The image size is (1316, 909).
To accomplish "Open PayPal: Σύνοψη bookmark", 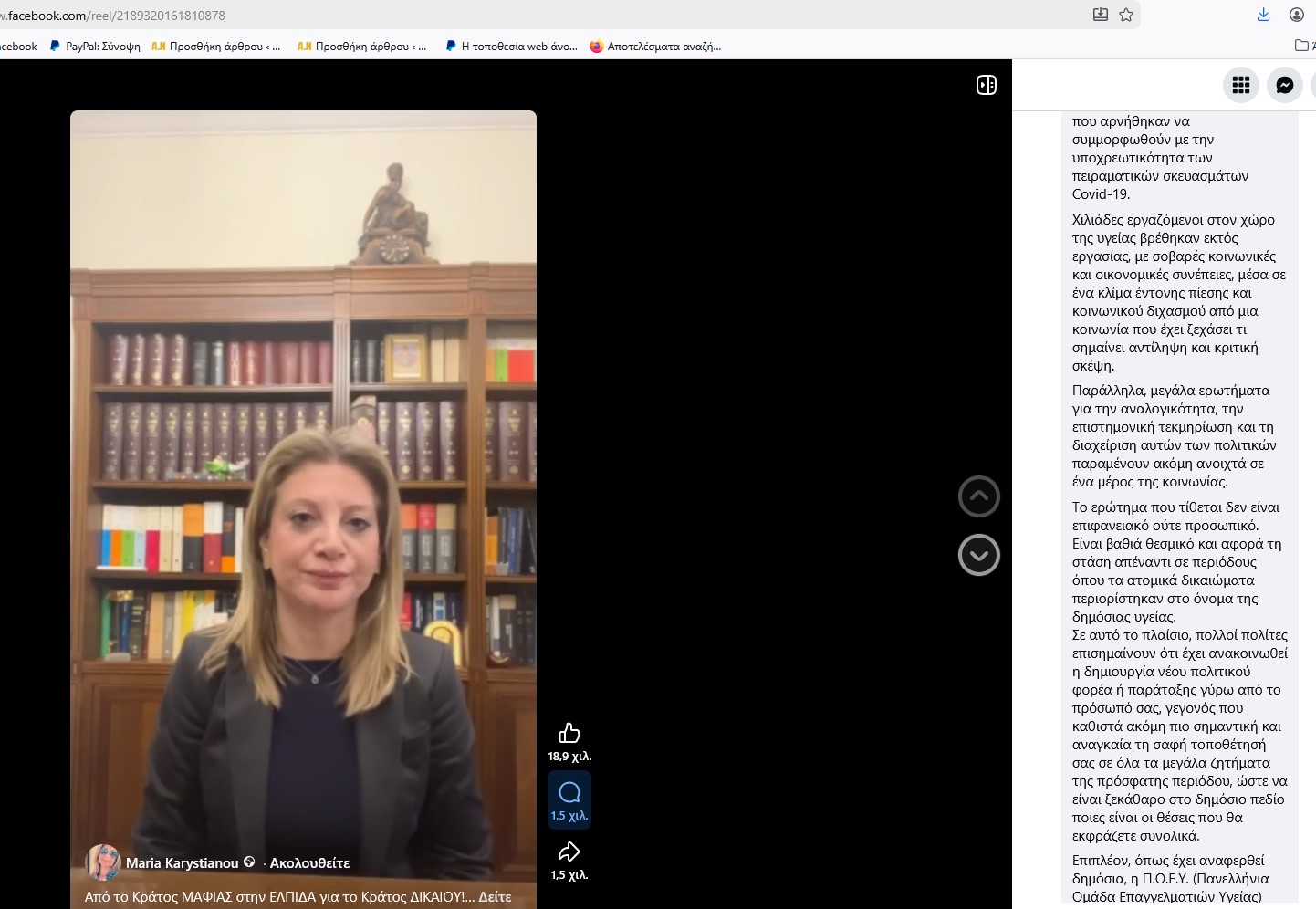I will pyautogui.click(x=95, y=47).
